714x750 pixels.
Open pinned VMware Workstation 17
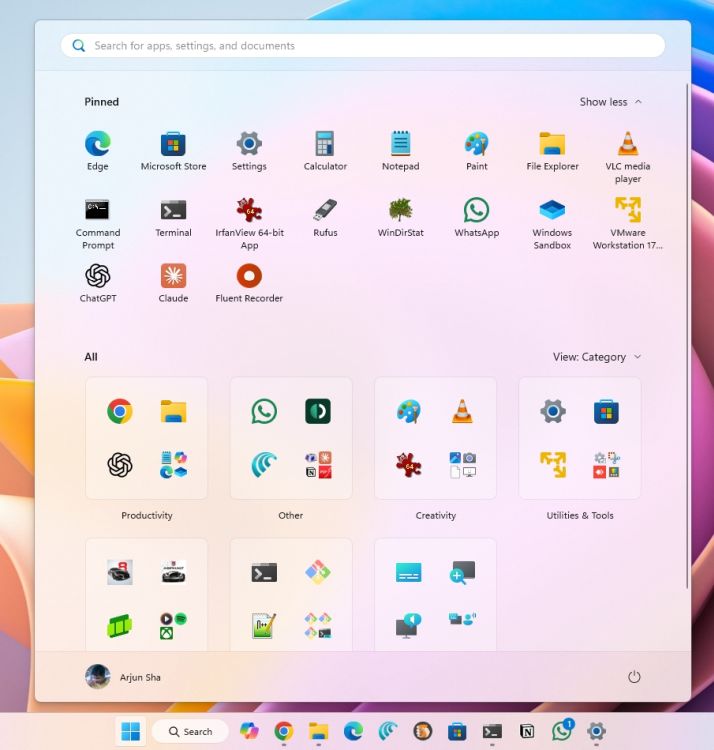tap(628, 223)
